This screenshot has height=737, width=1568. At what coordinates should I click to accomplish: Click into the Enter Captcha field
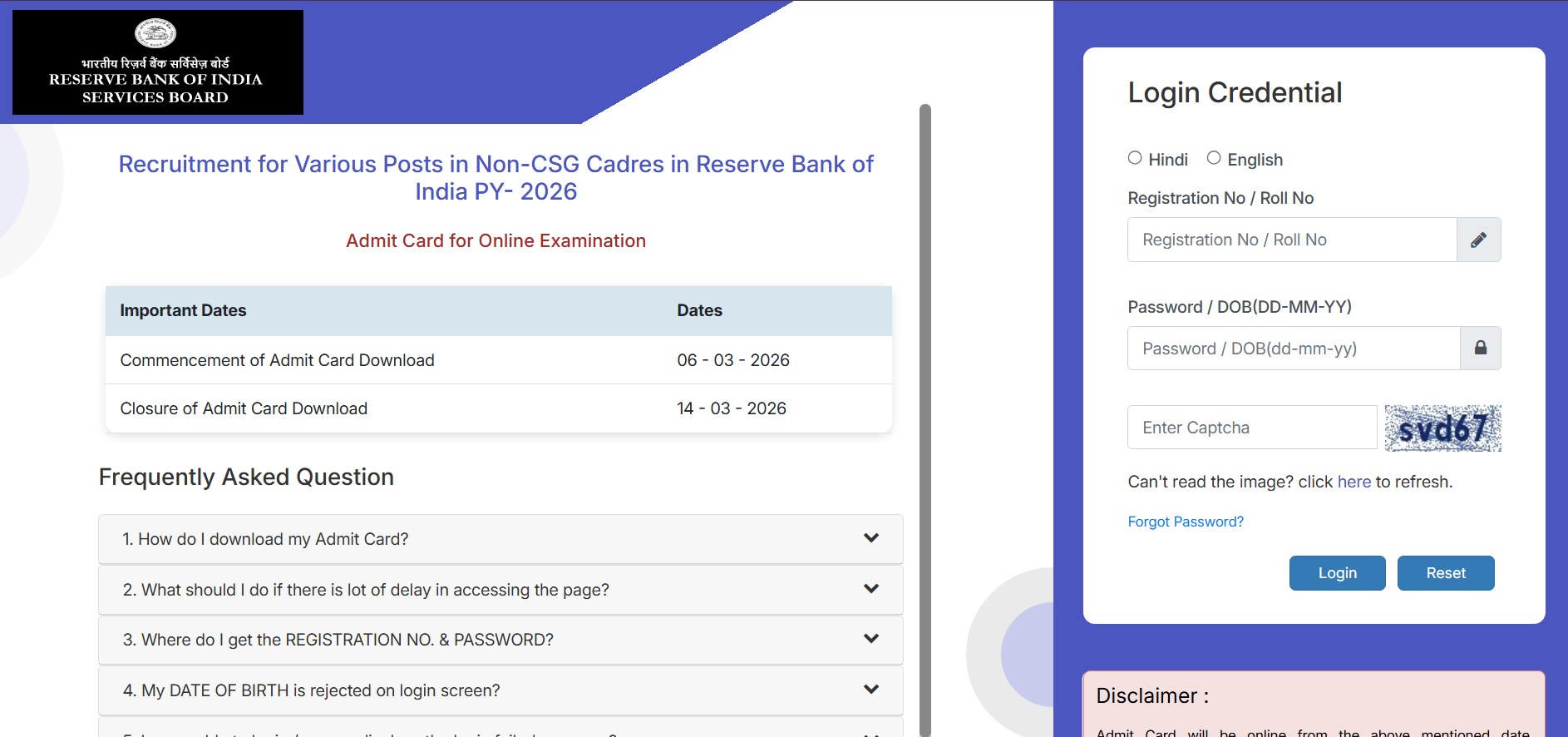point(1252,428)
